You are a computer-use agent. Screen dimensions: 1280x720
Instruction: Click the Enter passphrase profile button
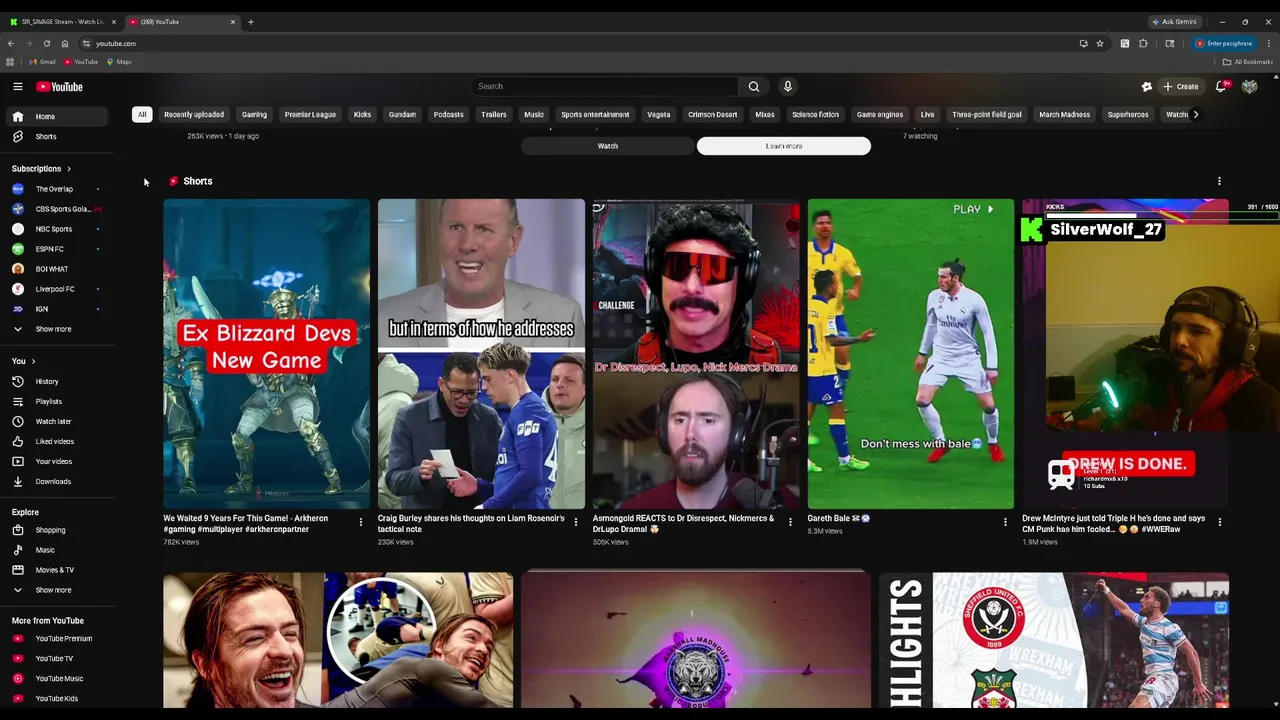(x=1224, y=43)
